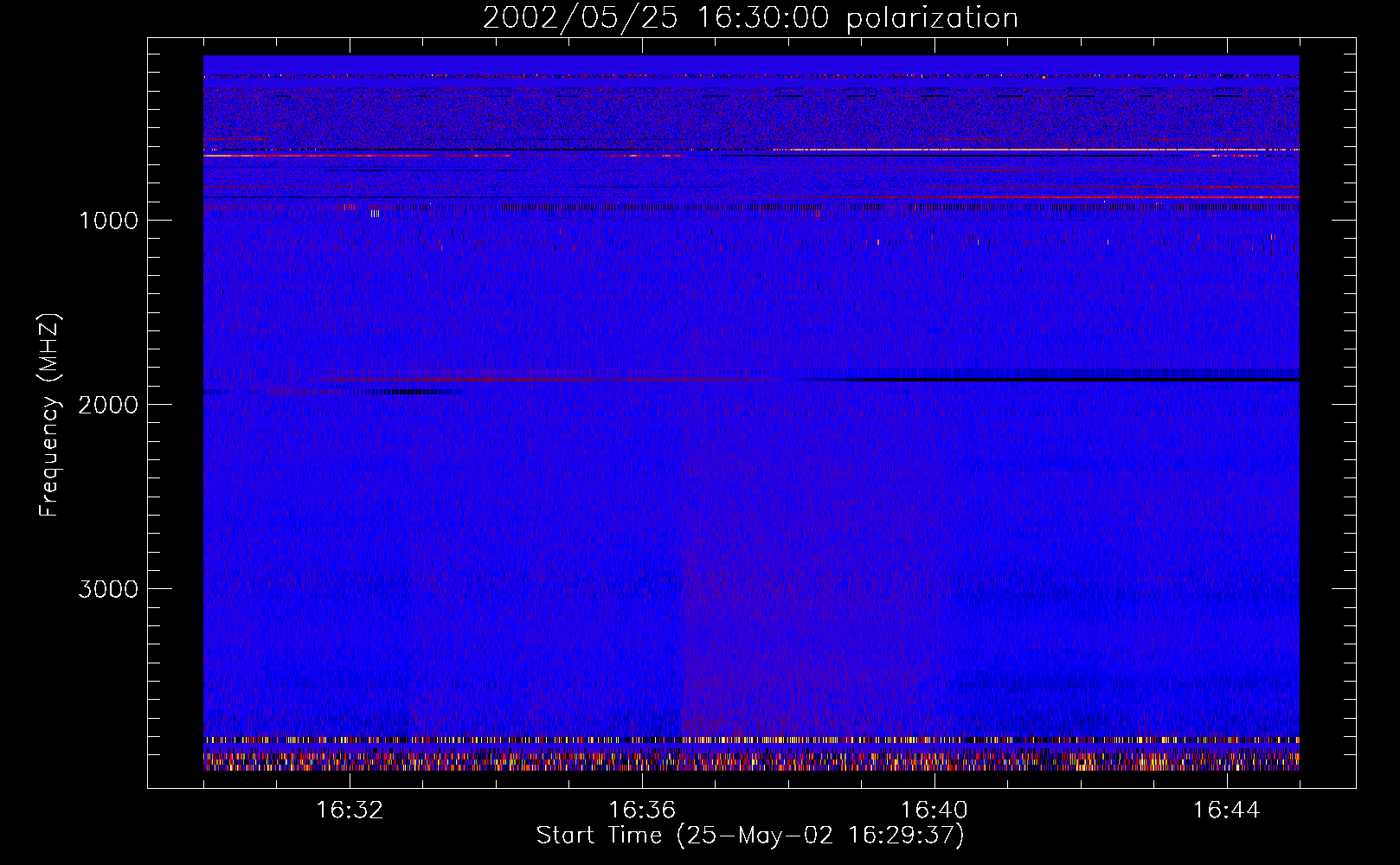Image resolution: width=1400 pixels, height=865 pixels.
Task: Click the 3000 frequency tick label
Action: coord(109,589)
